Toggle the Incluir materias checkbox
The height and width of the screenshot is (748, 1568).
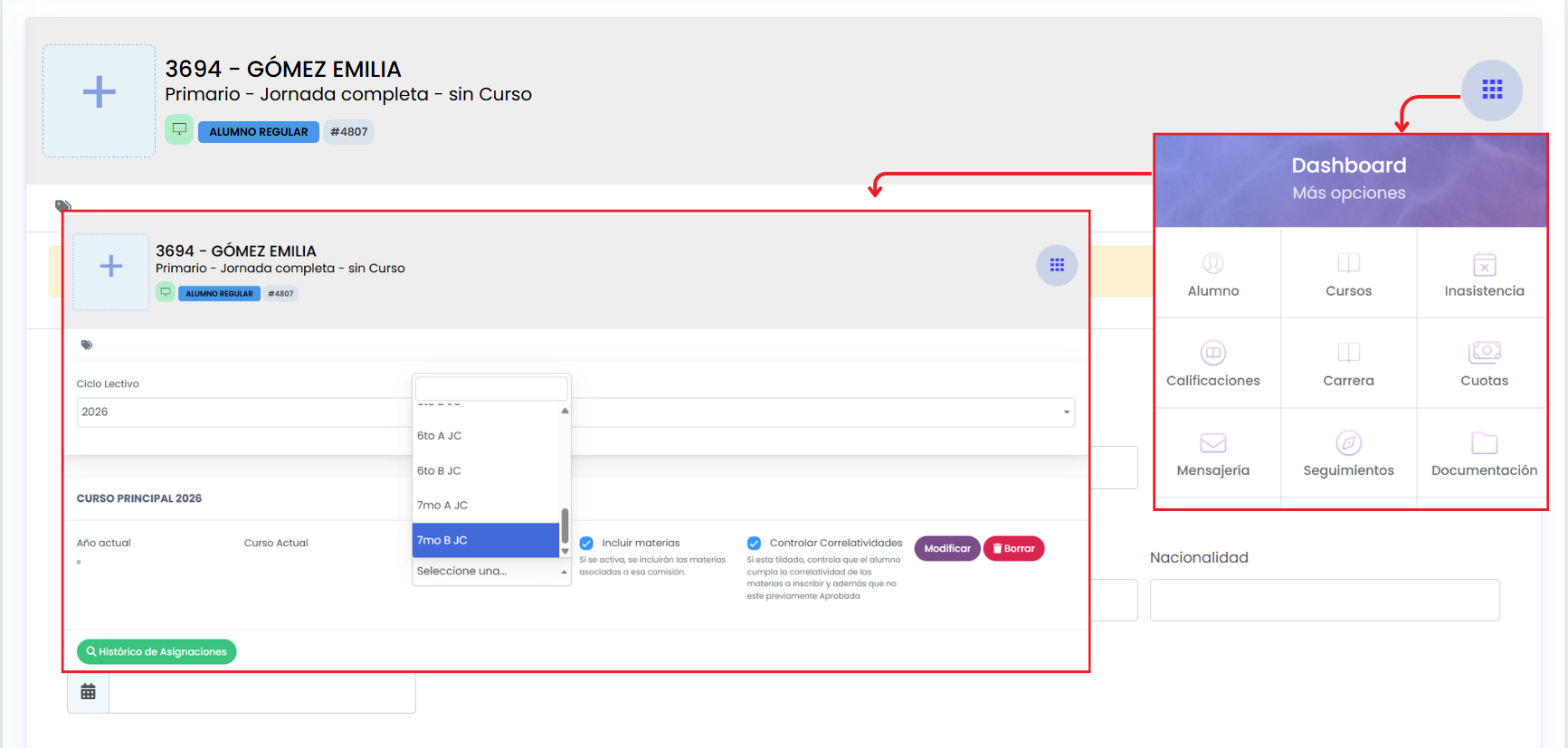tap(586, 543)
